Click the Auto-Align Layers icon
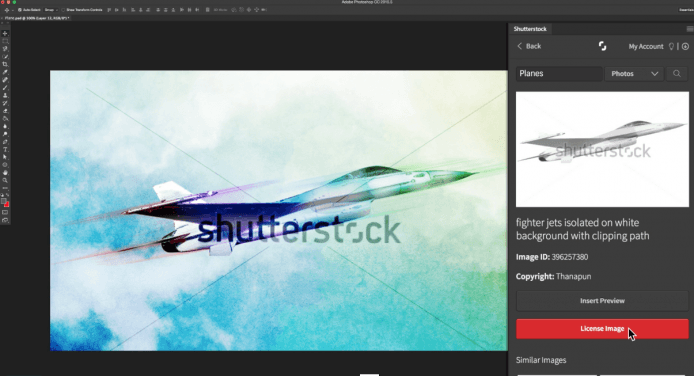The width and height of the screenshot is (694, 376). pos(207,10)
